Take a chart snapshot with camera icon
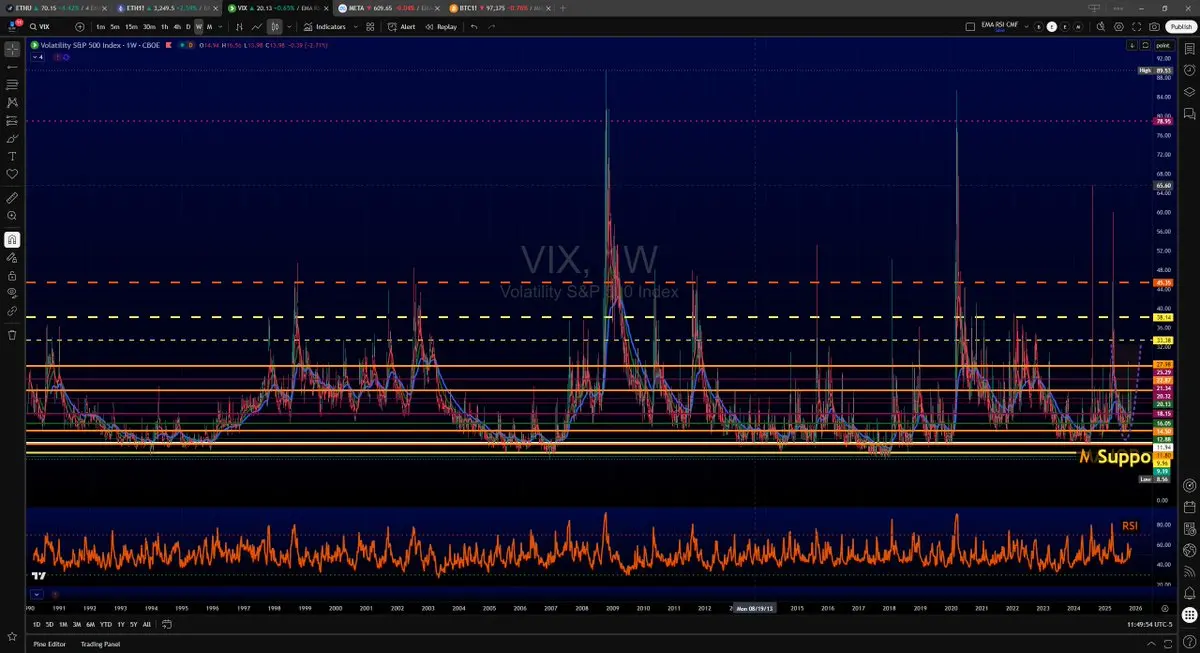 pos(1154,27)
